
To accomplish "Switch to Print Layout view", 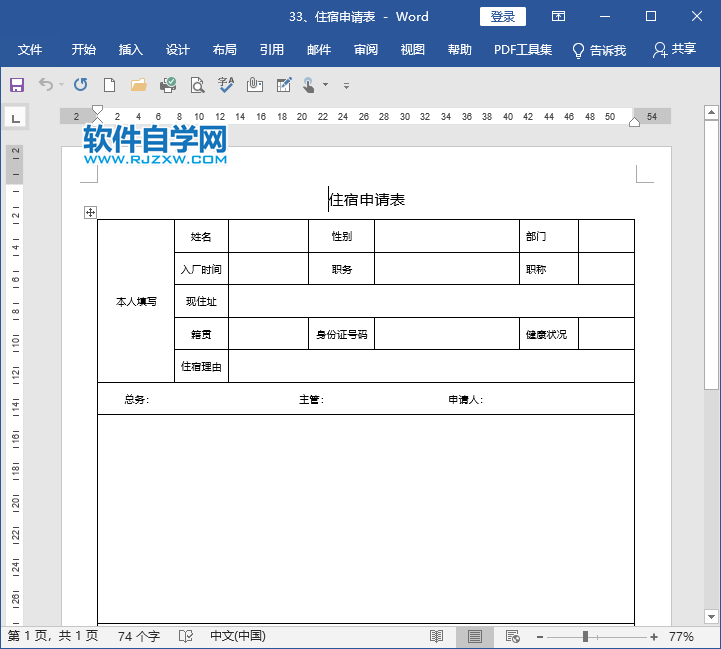I will coord(475,636).
